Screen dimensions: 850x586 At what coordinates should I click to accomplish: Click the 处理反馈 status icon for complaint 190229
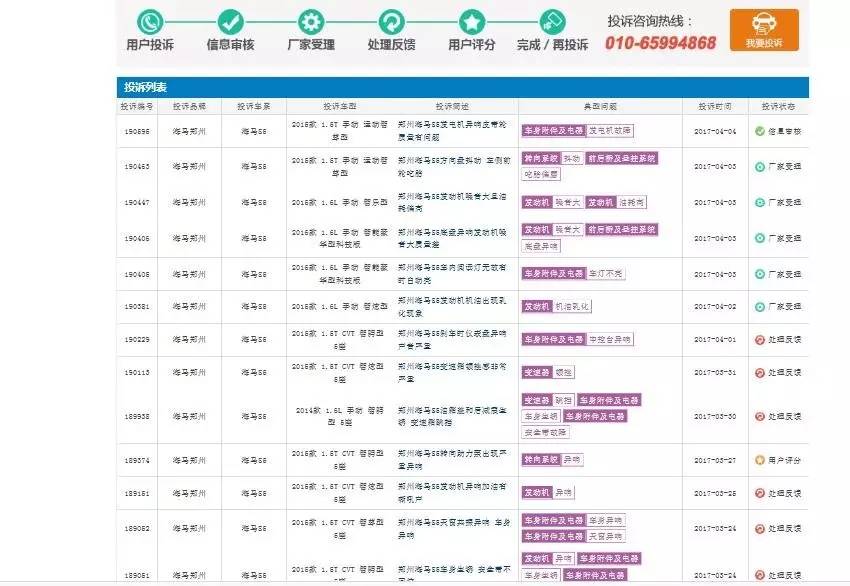pos(760,340)
